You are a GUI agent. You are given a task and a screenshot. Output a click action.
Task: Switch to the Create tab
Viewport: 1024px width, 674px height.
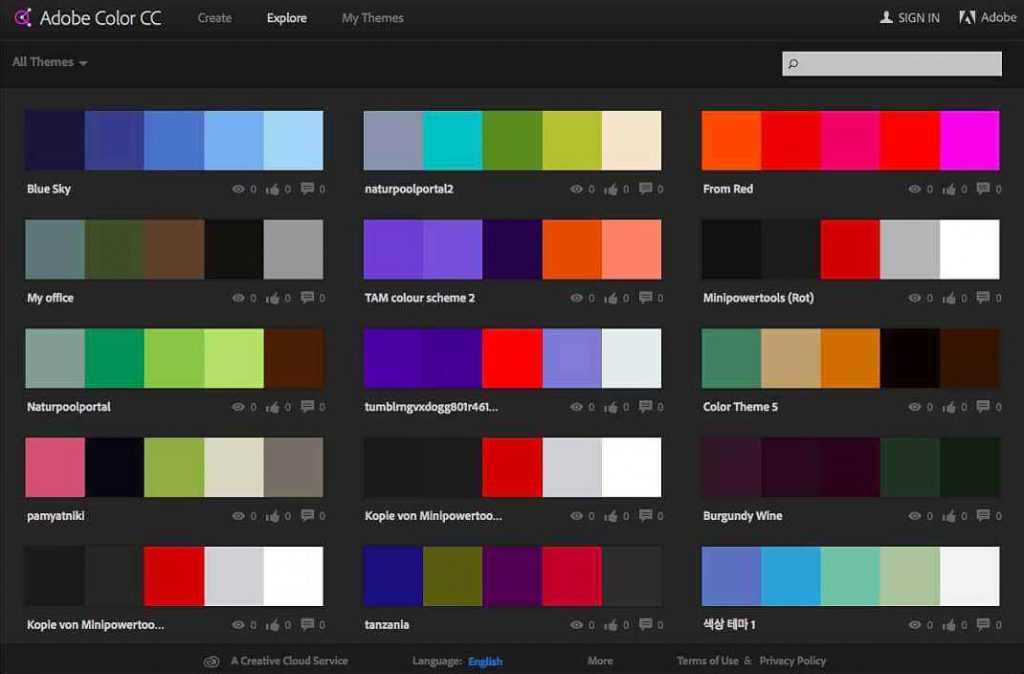pyautogui.click(x=214, y=18)
